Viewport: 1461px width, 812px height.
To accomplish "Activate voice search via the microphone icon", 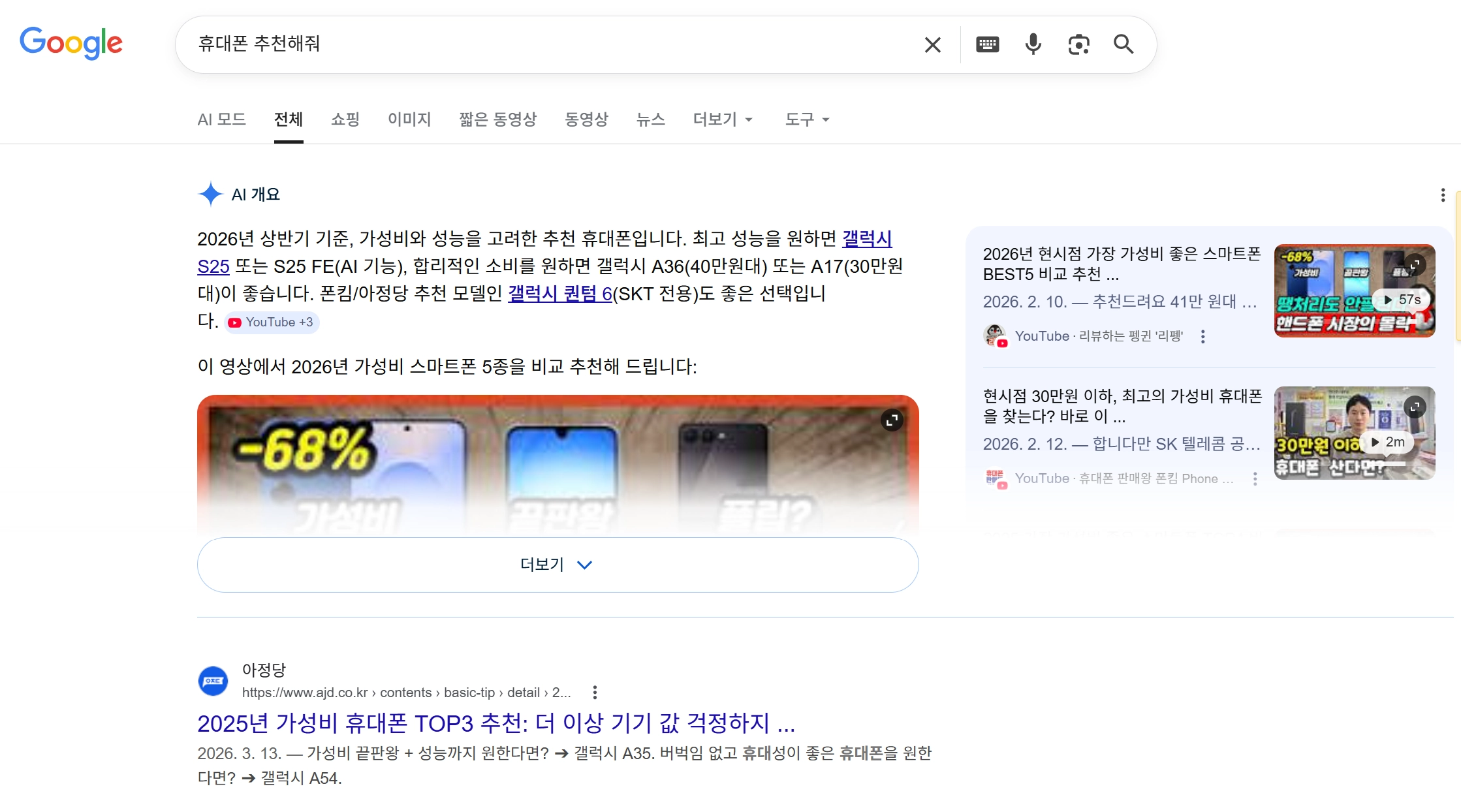I will pos(1033,44).
